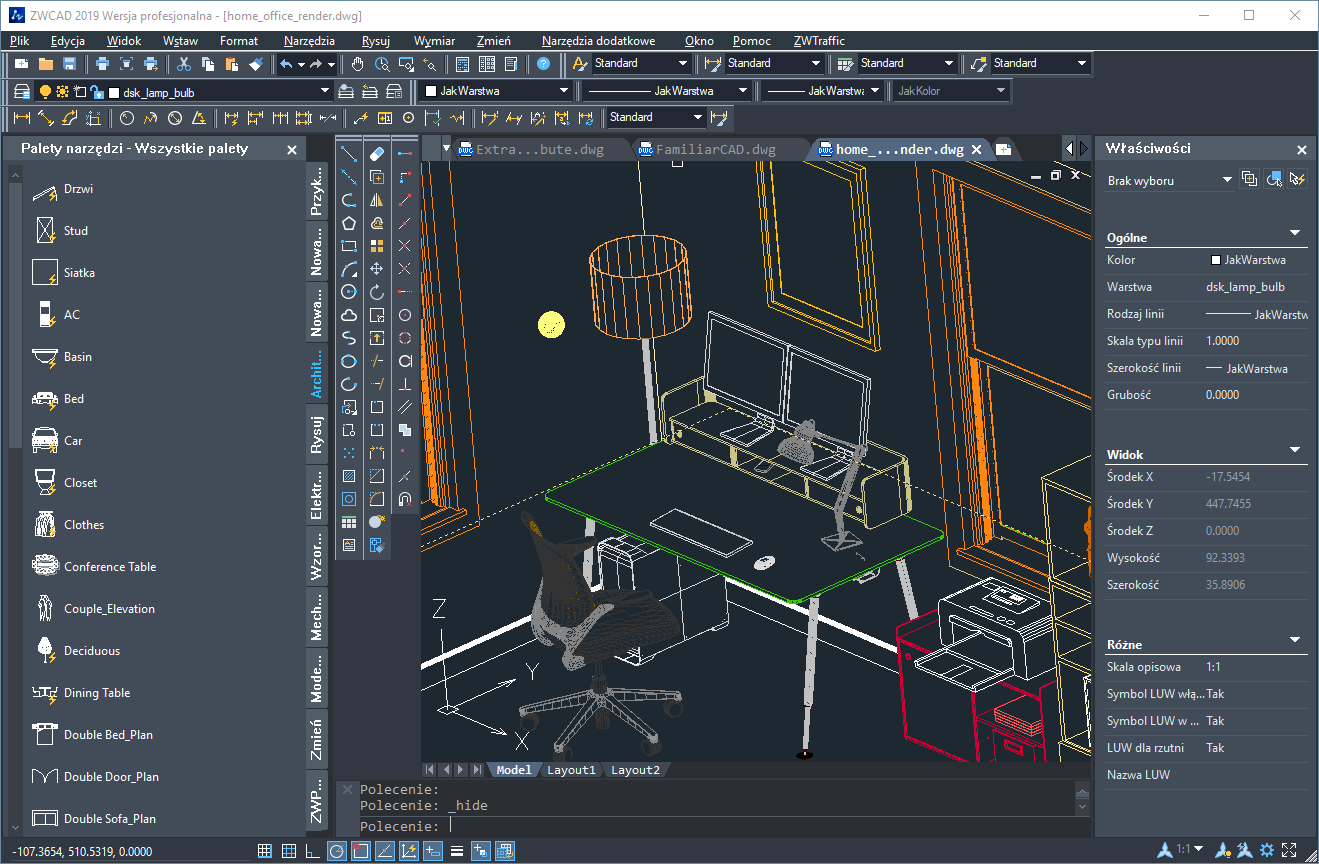Toggle polar tracking in the status bar
Image resolution: width=1319 pixels, height=864 pixels.
[336, 850]
